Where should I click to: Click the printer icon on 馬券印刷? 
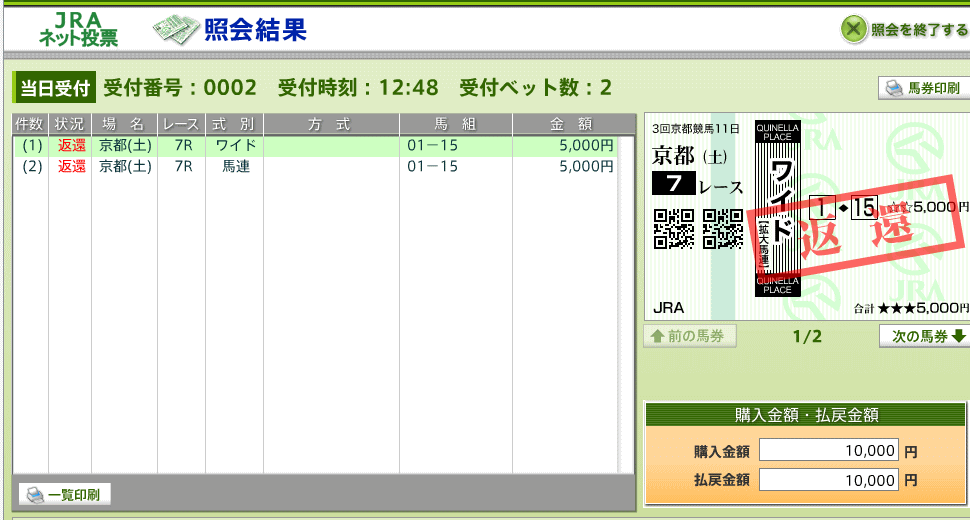(x=894, y=88)
